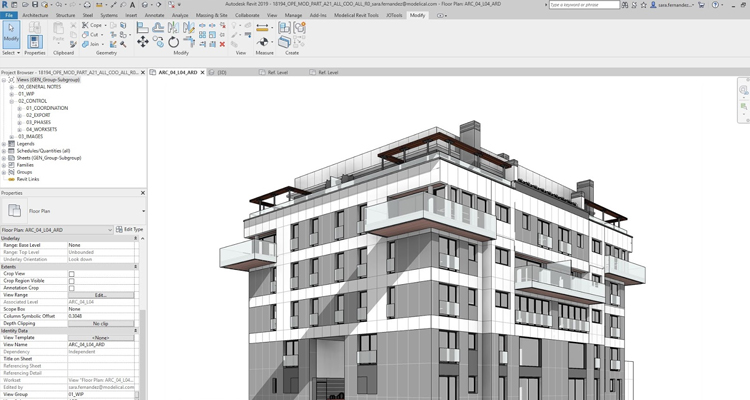This screenshot has width=750, height=400.
Task: Tick the Crop Region Visible checkbox
Action: 72,281
